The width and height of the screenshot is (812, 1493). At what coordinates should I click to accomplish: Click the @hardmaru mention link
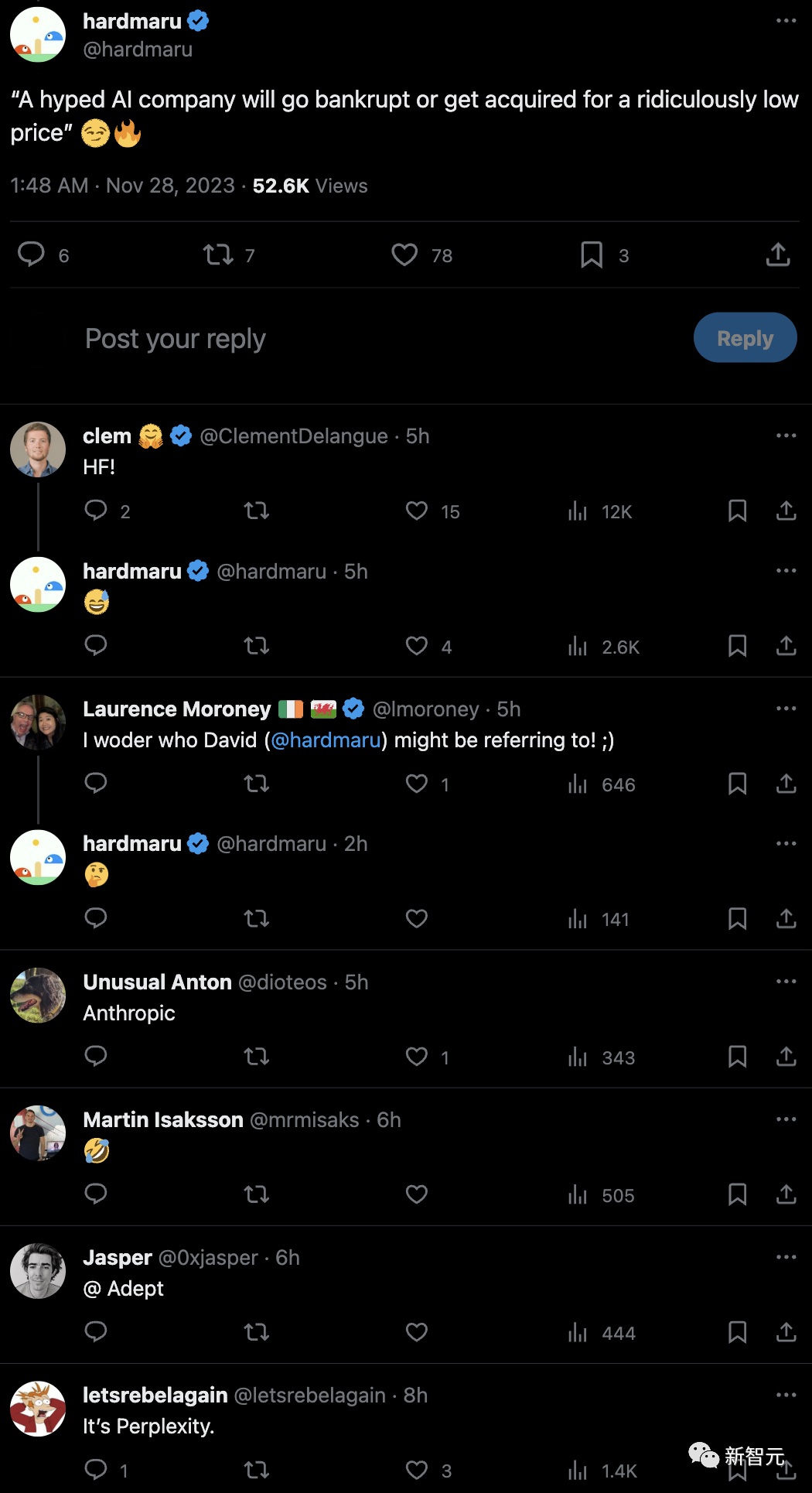pyautogui.click(x=326, y=740)
